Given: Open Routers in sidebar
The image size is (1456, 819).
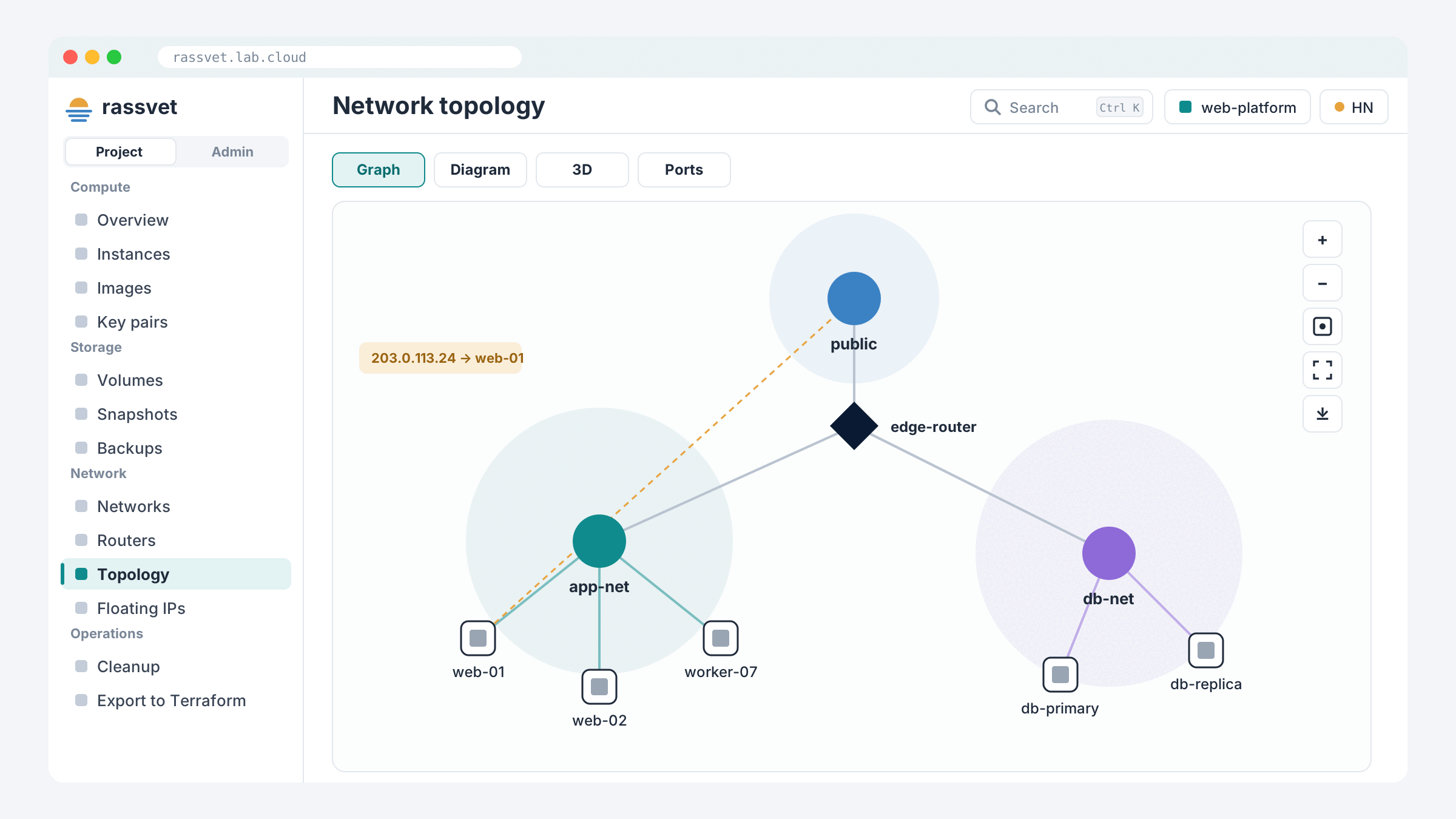Looking at the screenshot, I should point(176,540).
